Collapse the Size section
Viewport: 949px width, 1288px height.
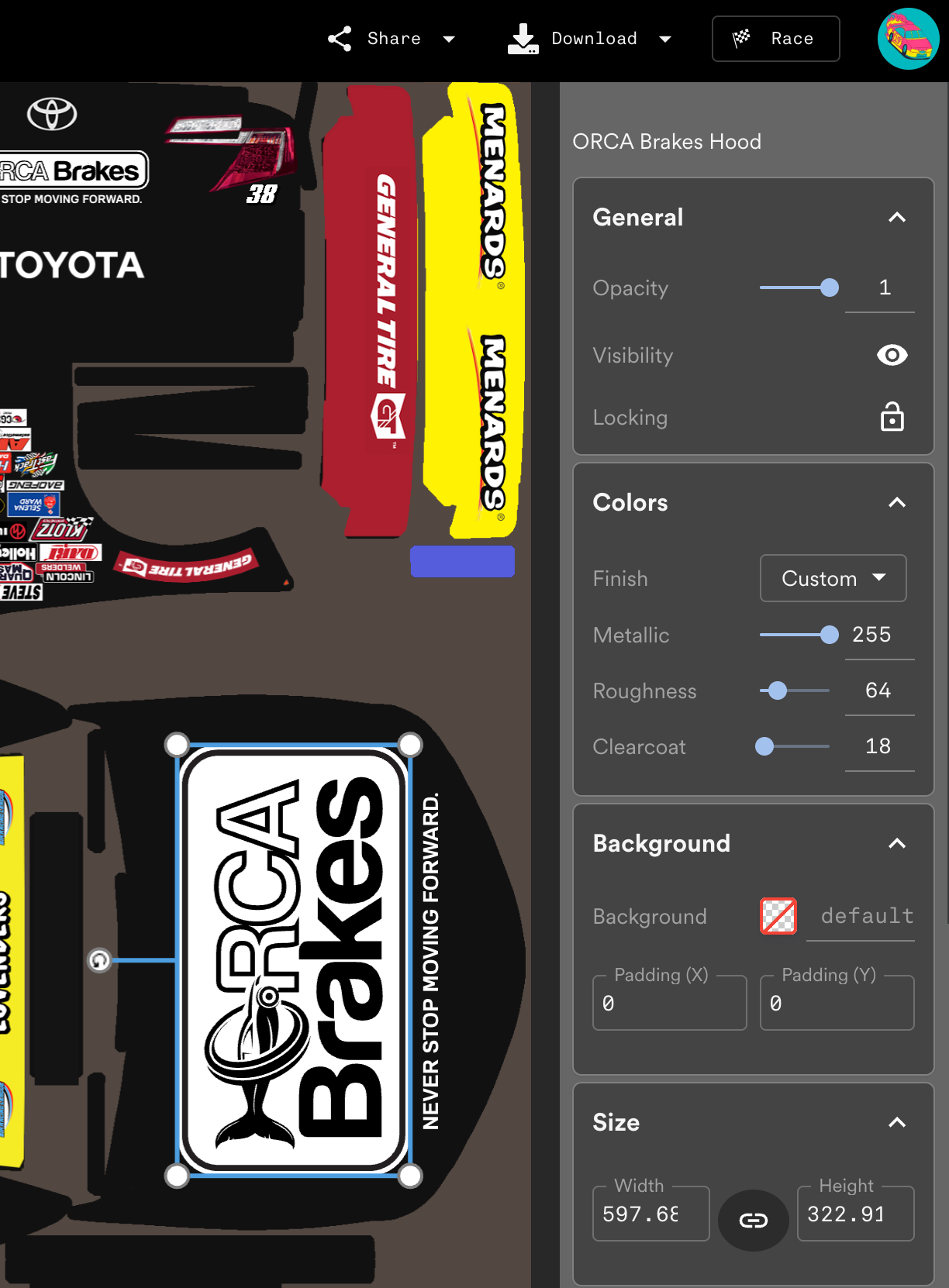click(x=897, y=1123)
